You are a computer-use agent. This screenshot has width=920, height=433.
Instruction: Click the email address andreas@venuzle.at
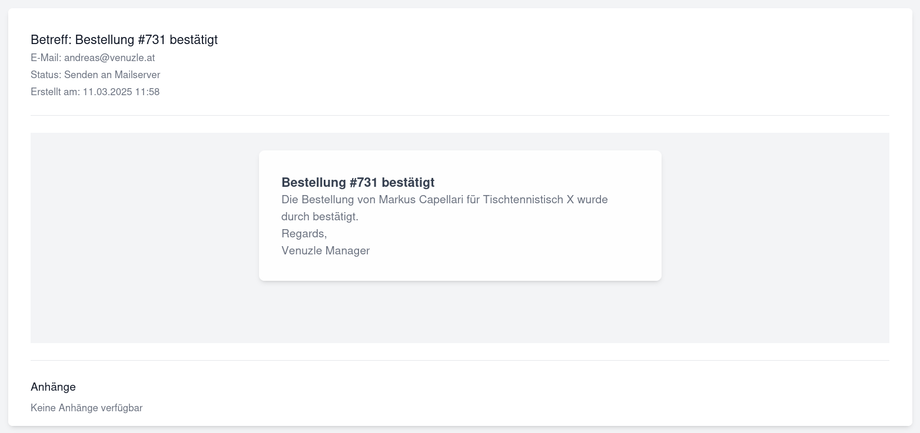109,58
